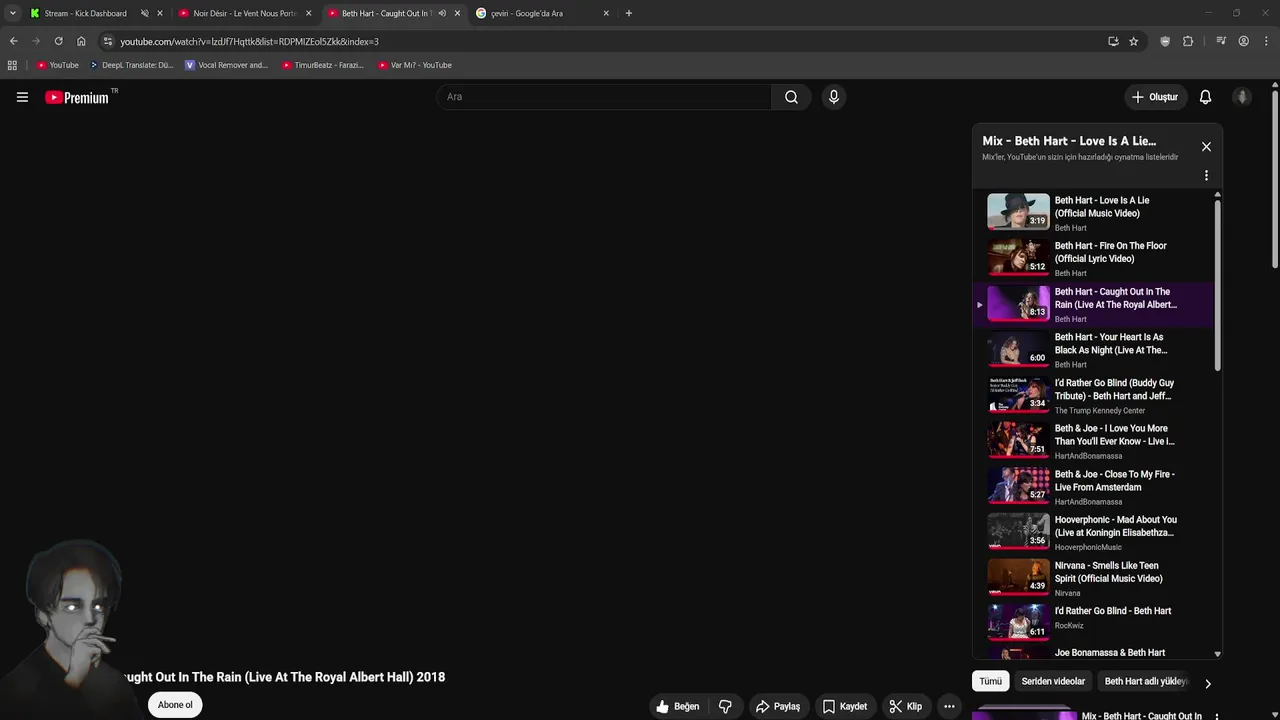The height and width of the screenshot is (720, 1280).
Task: Open YouTube bookmark in bookmarks bar
Action: pyautogui.click(x=57, y=65)
